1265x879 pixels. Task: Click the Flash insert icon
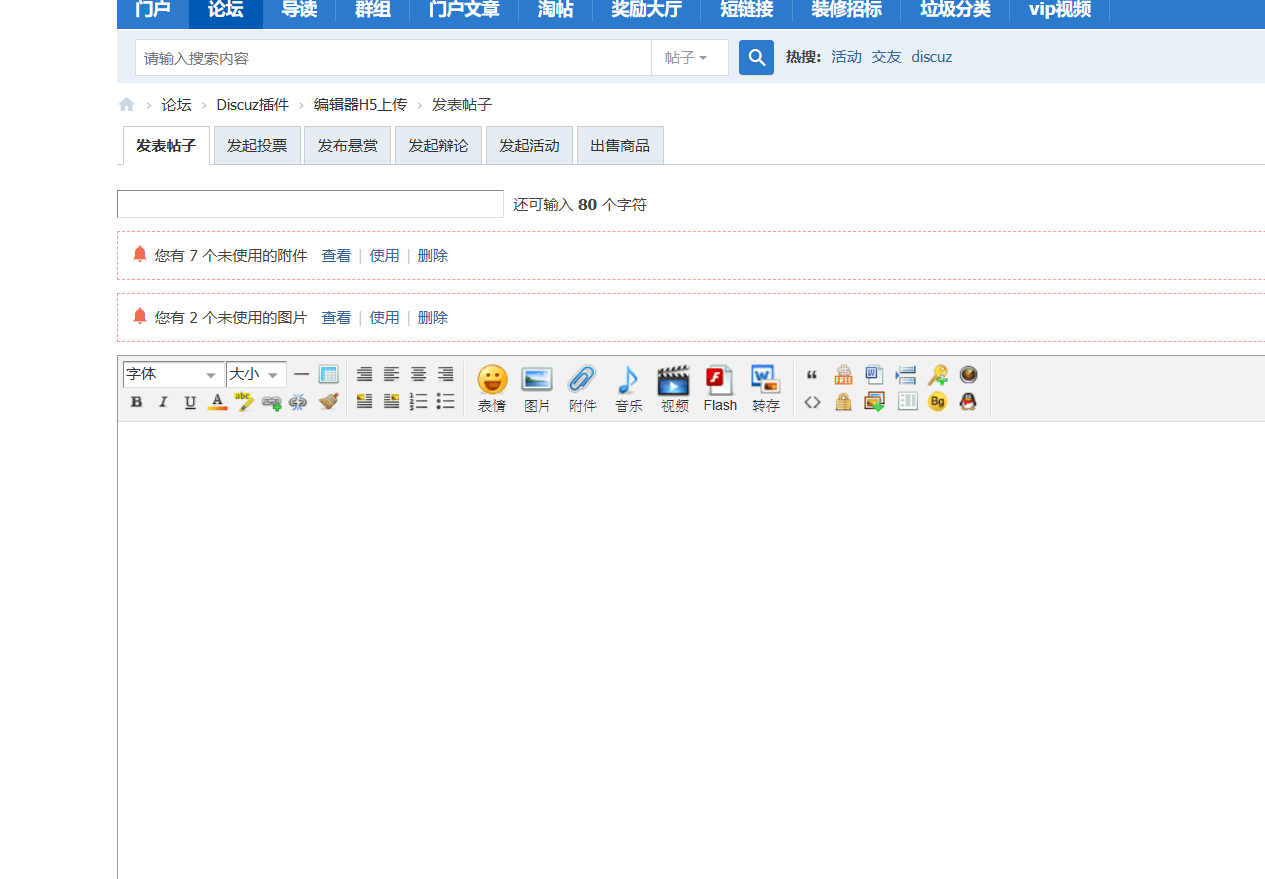pyautogui.click(x=720, y=388)
